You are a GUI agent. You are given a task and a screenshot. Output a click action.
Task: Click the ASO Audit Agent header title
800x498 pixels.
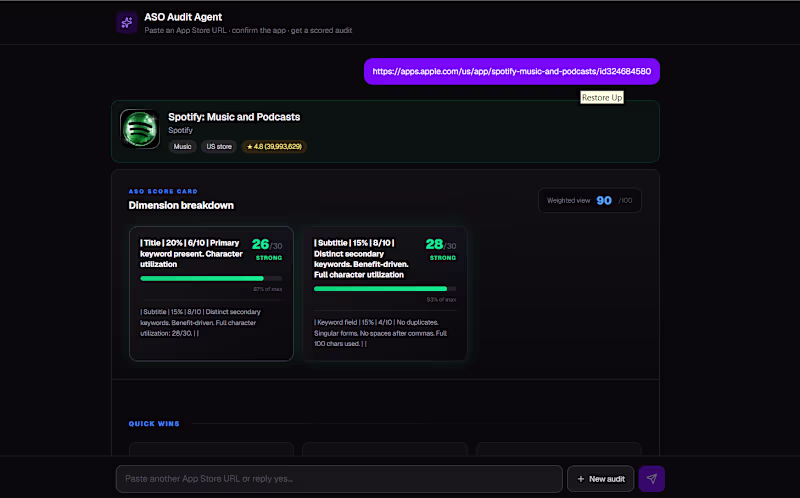pos(183,17)
